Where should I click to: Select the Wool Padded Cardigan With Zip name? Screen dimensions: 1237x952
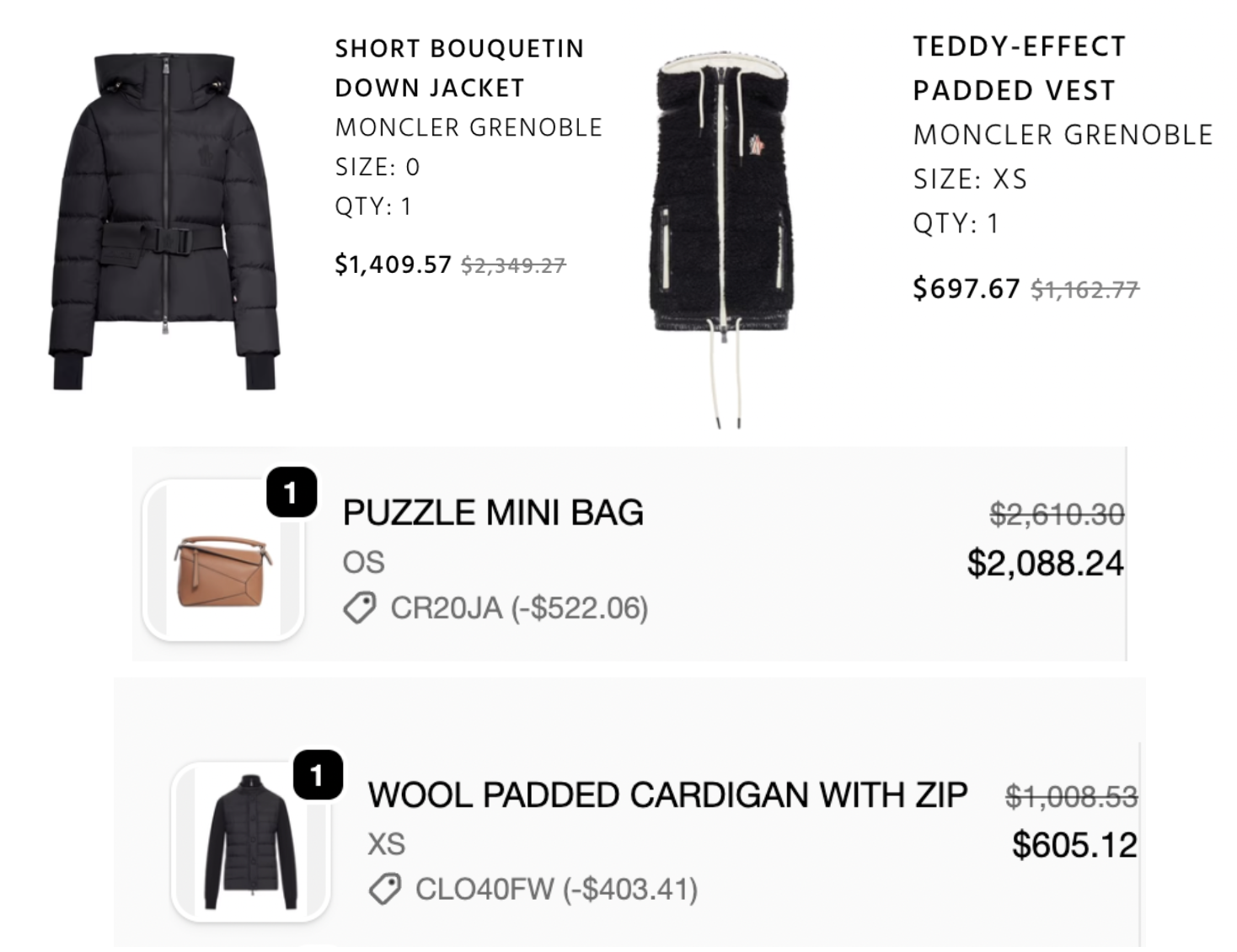click(x=667, y=794)
